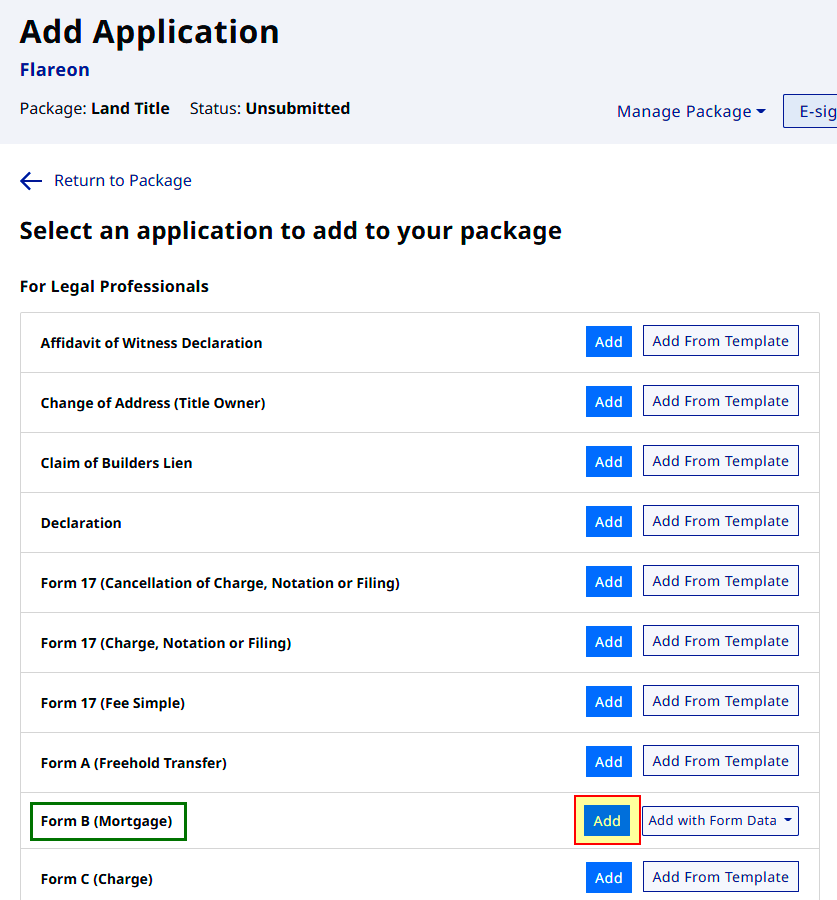
Task: Select the Claim of Builders Lien label
Action: (117, 463)
